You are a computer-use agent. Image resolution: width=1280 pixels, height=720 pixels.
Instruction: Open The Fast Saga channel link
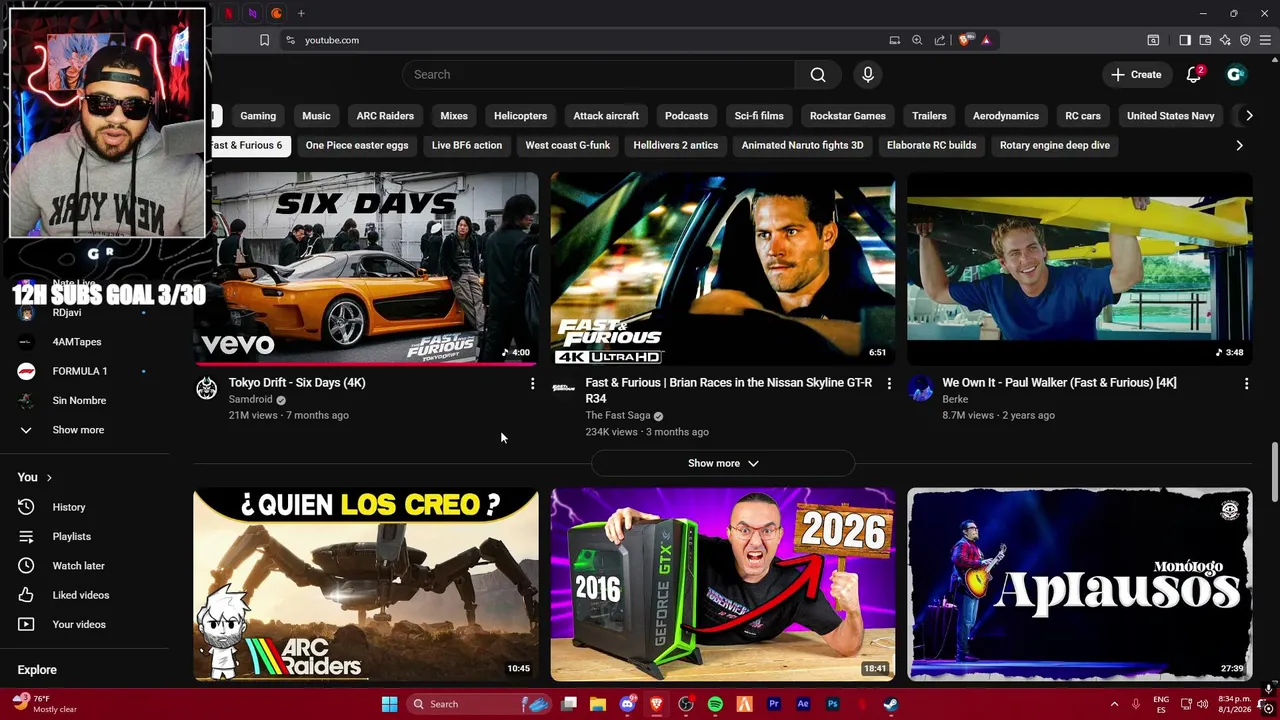click(617, 416)
